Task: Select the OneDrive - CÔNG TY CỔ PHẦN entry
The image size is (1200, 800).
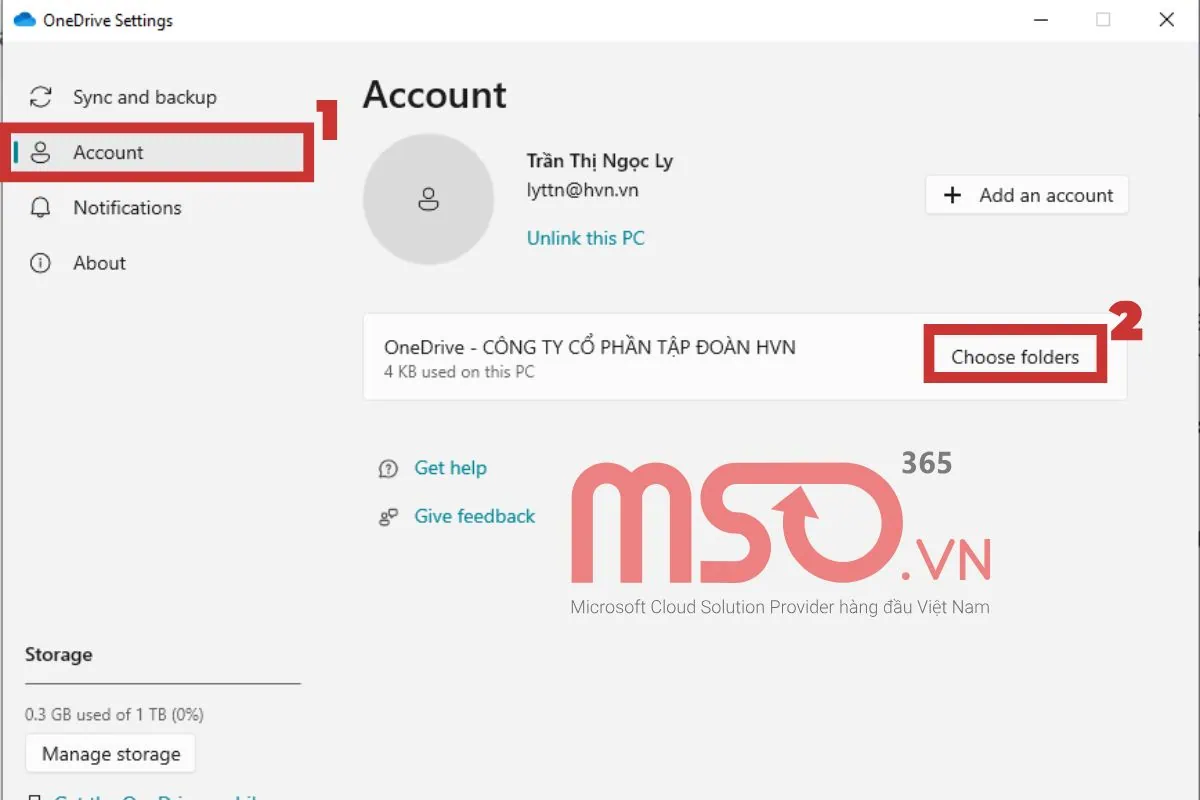Action: [x=590, y=348]
